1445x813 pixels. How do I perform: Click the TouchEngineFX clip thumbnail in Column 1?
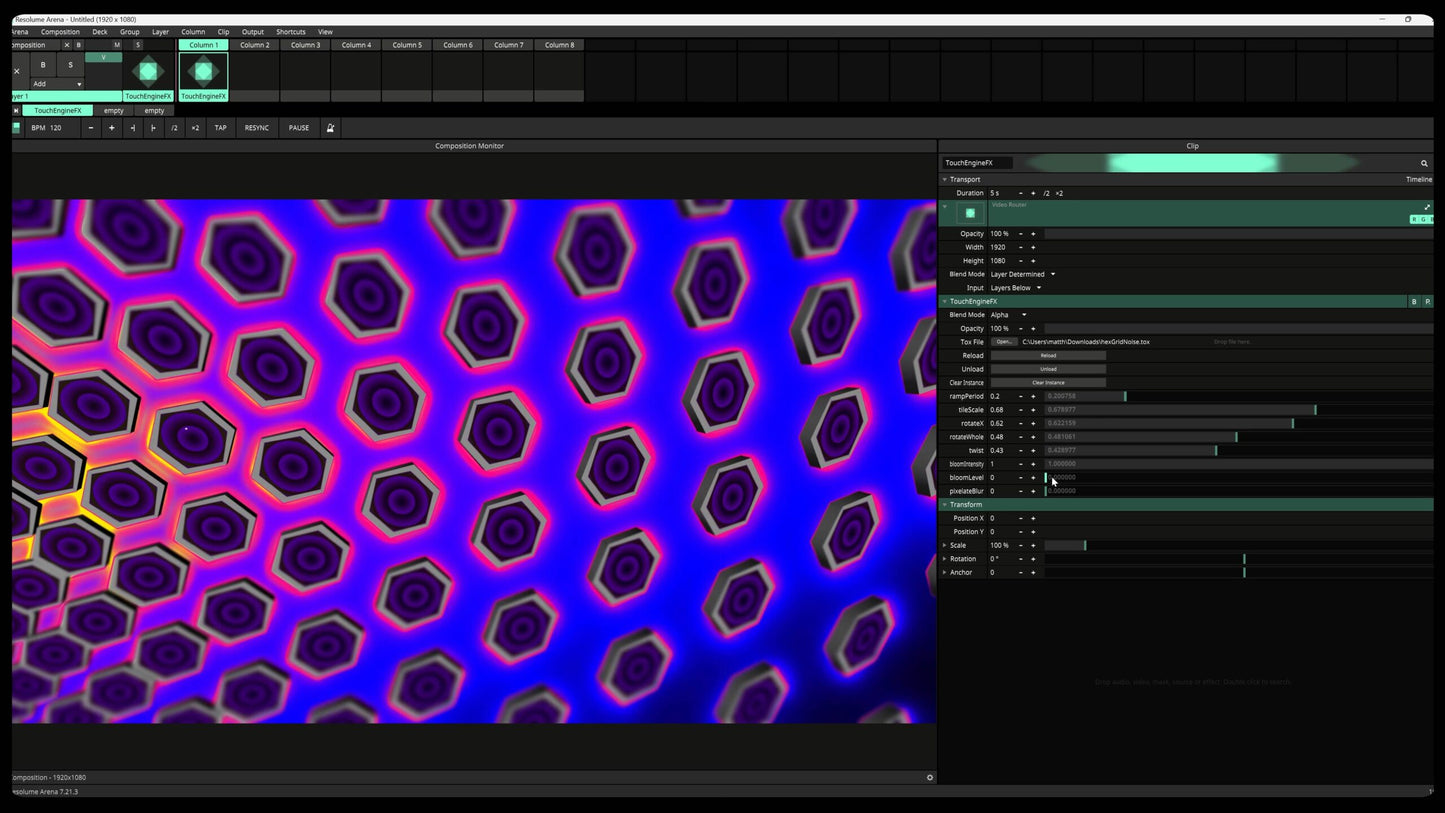coord(203,71)
